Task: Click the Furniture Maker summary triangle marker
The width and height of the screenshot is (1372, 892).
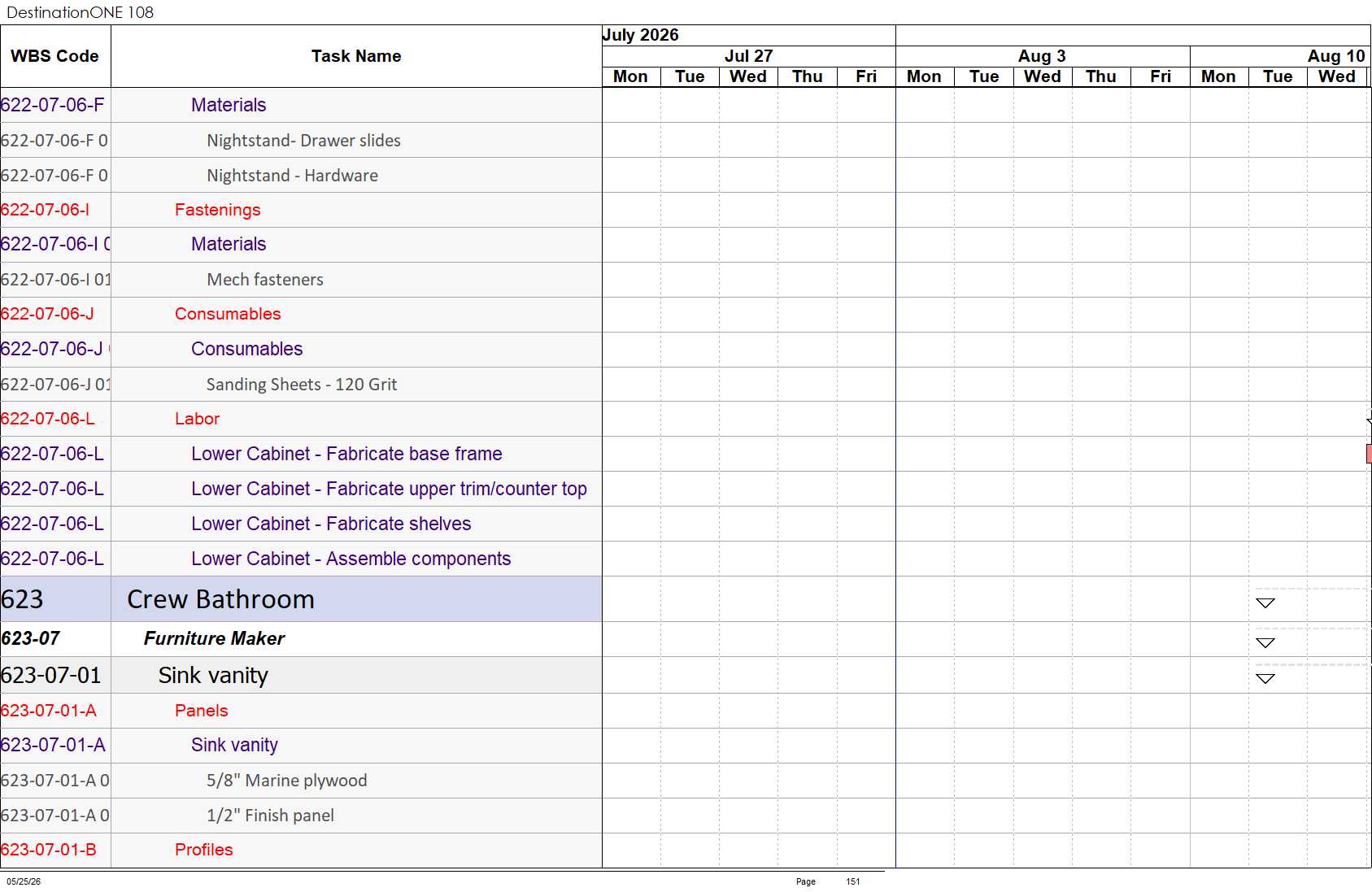Action: point(1265,642)
